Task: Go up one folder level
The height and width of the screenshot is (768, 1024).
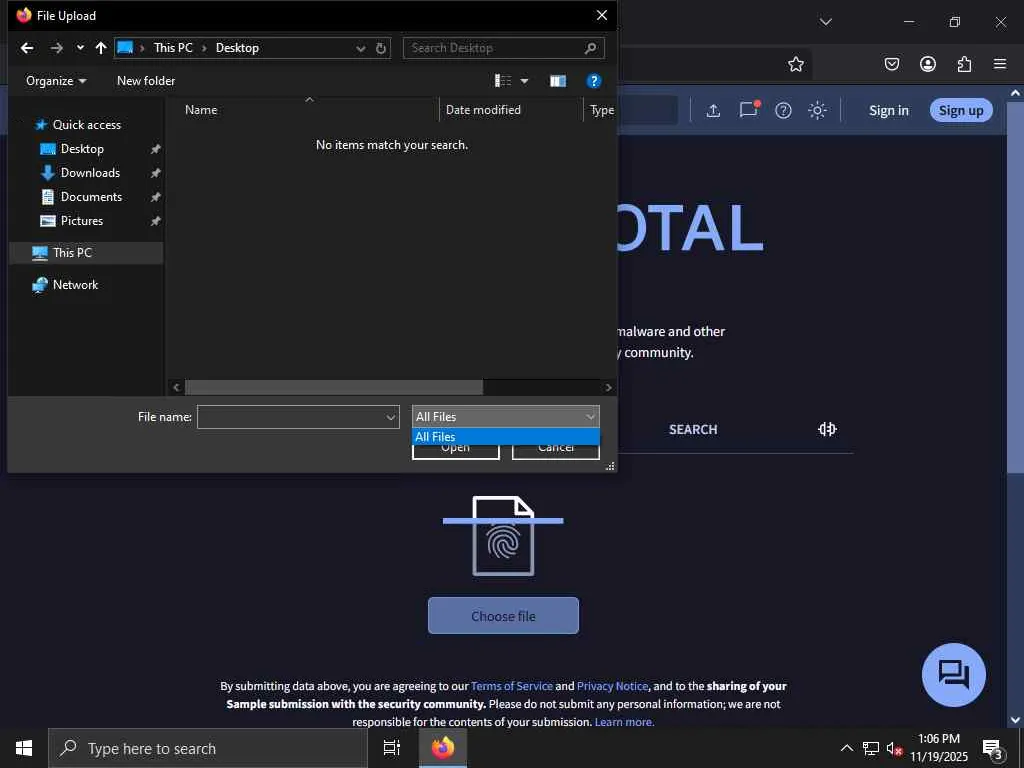Action: coord(101,48)
